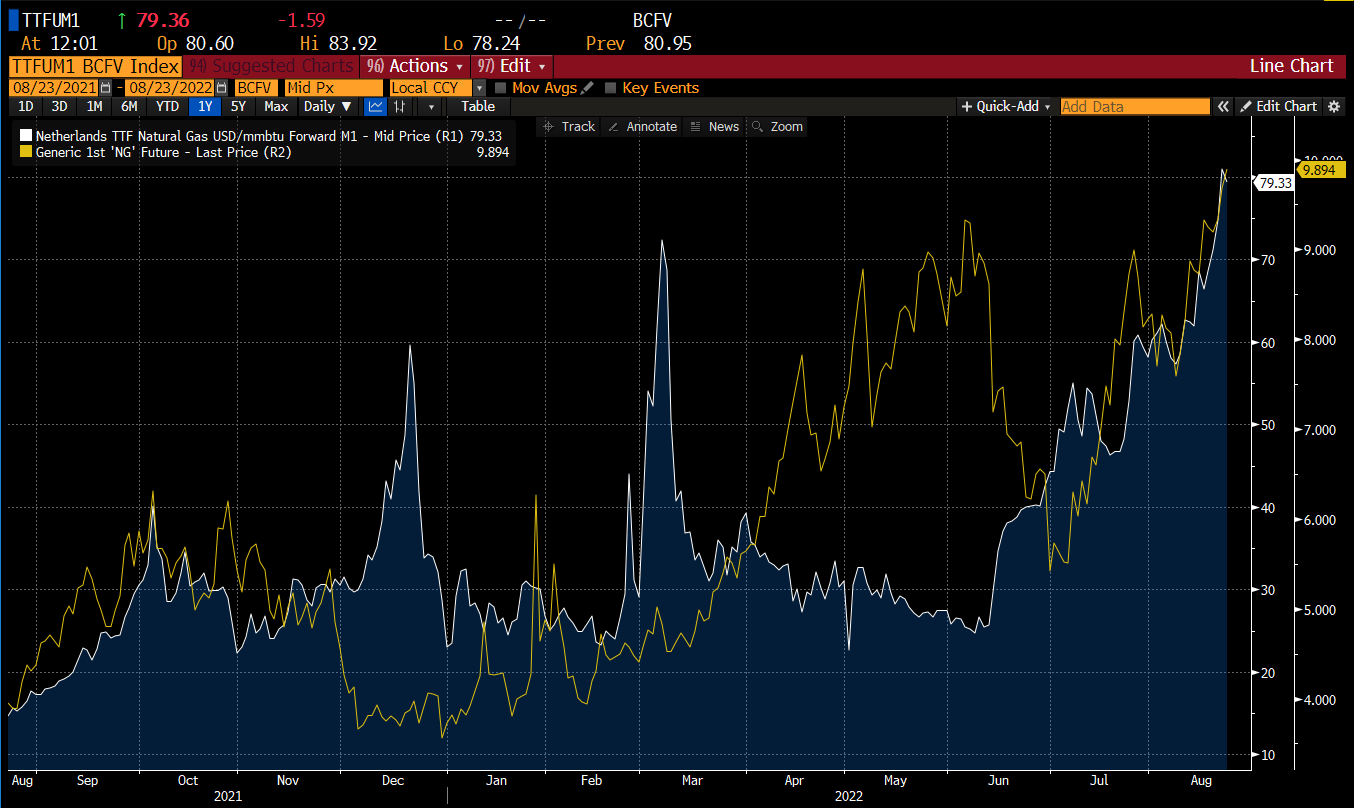1354x808 pixels.
Task: Open the end date calendar picker
Action: [221, 88]
